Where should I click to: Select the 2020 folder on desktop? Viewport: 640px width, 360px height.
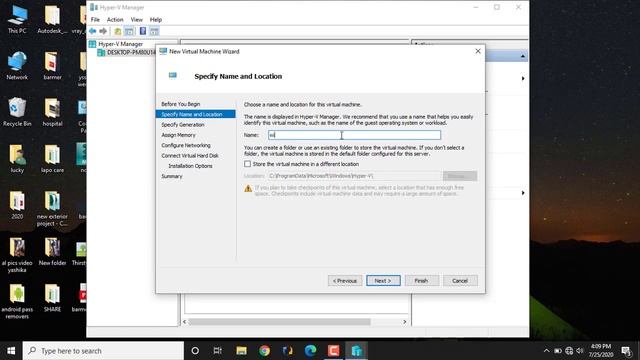(17, 205)
